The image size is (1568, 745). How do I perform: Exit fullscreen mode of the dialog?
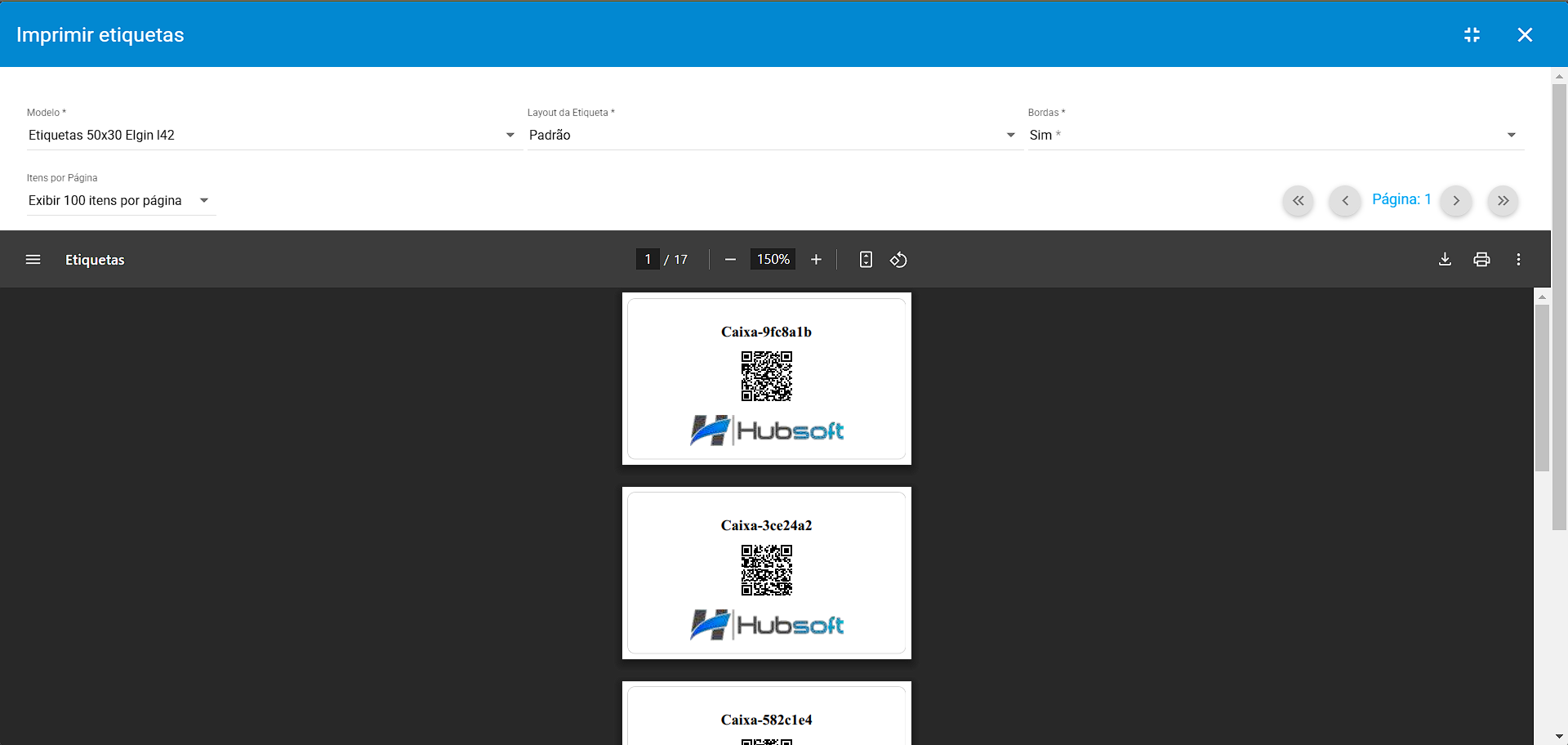pos(1472,34)
